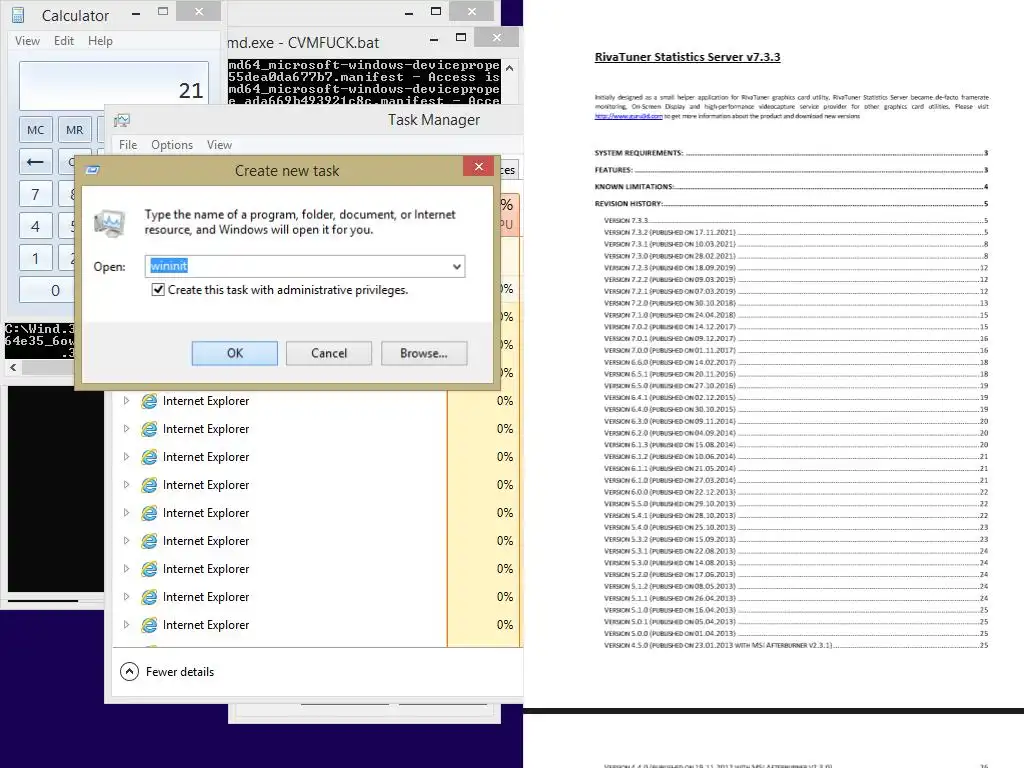Open Calculator Edit menu

(x=64, y=40)
